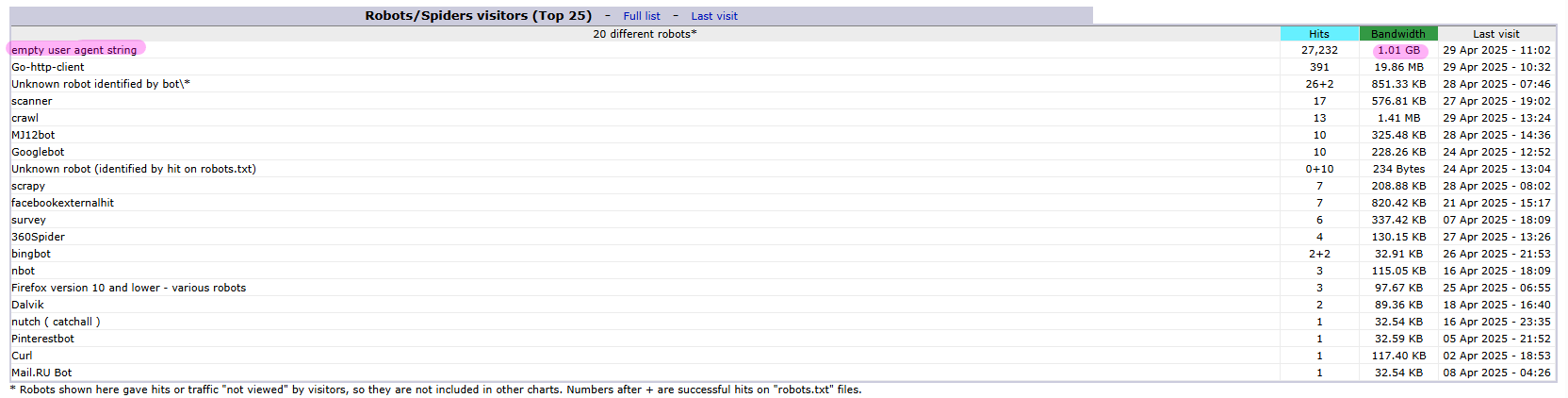
Task: Click the 228.26 KB bandwidth value
Action: (1398, 152)
